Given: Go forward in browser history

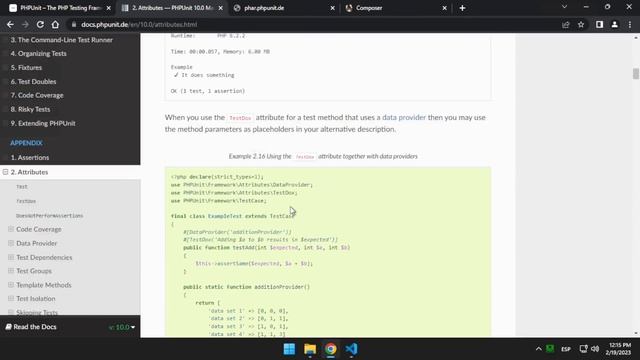Looking at the screenshot, I should coord(25,24).
